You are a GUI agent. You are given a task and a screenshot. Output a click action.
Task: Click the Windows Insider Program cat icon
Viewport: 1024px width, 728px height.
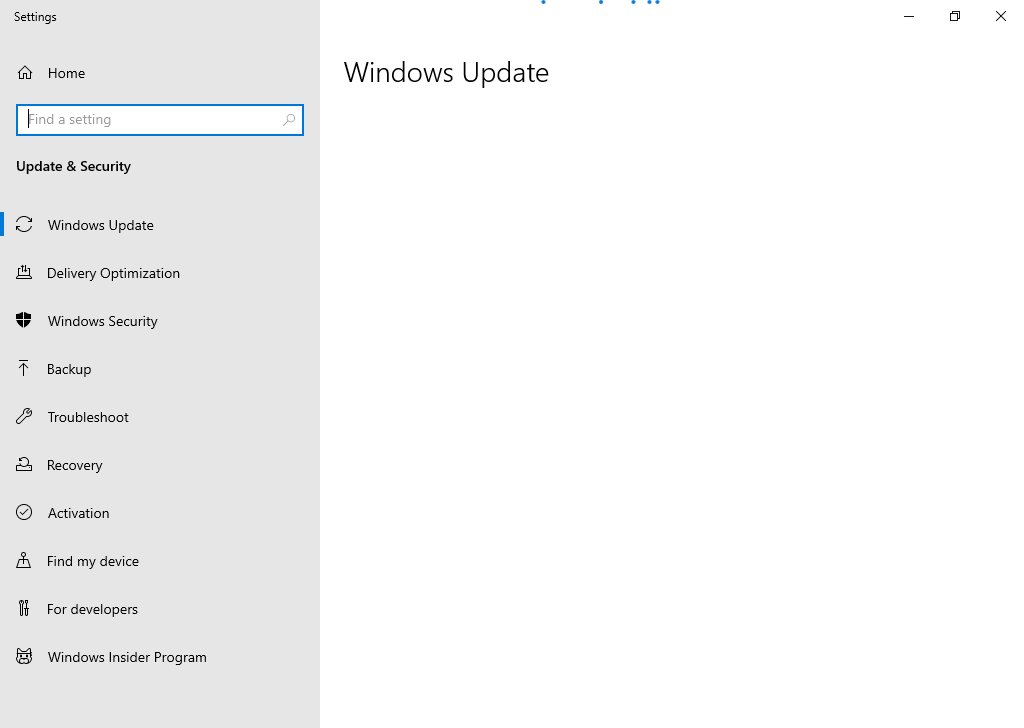point(24,656)
